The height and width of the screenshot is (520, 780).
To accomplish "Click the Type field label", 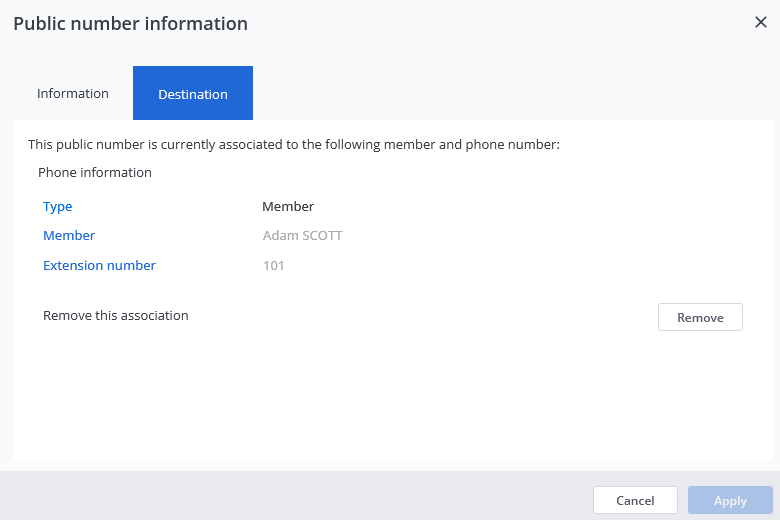I will 58,207.
